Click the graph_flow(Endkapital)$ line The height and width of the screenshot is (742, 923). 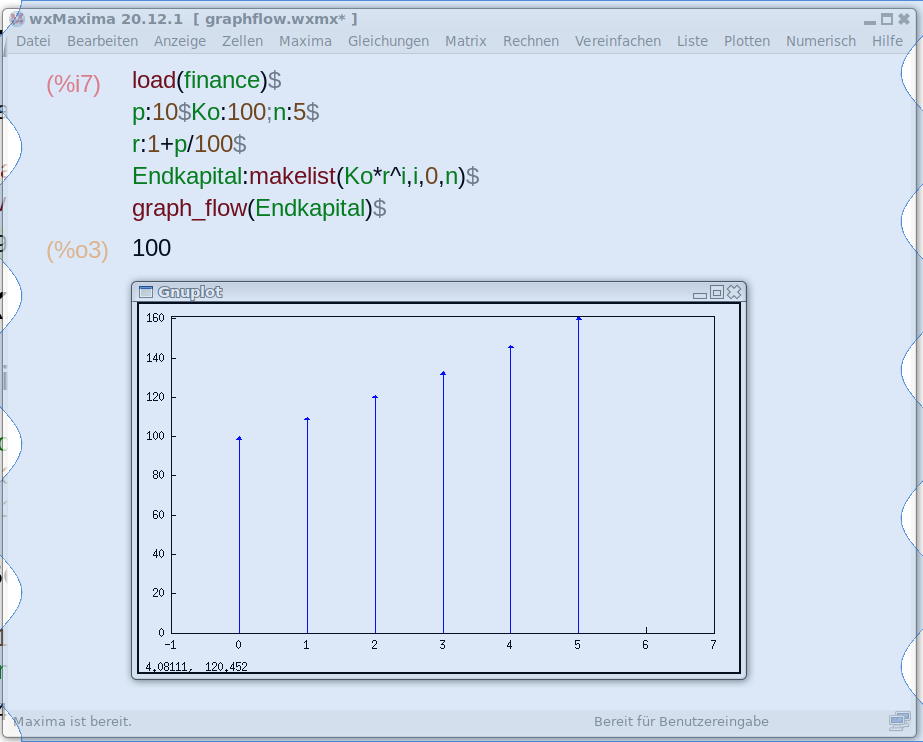(259, 208)
